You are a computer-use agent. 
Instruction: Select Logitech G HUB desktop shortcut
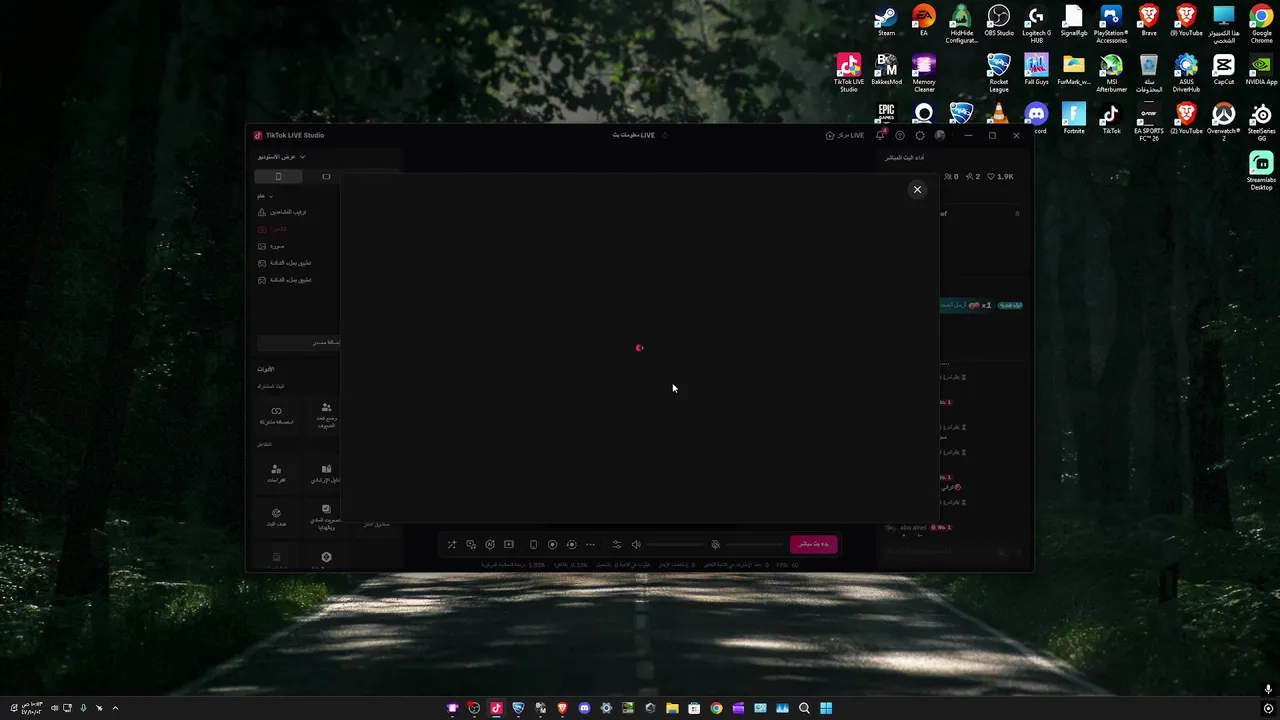pos(1036,24)
